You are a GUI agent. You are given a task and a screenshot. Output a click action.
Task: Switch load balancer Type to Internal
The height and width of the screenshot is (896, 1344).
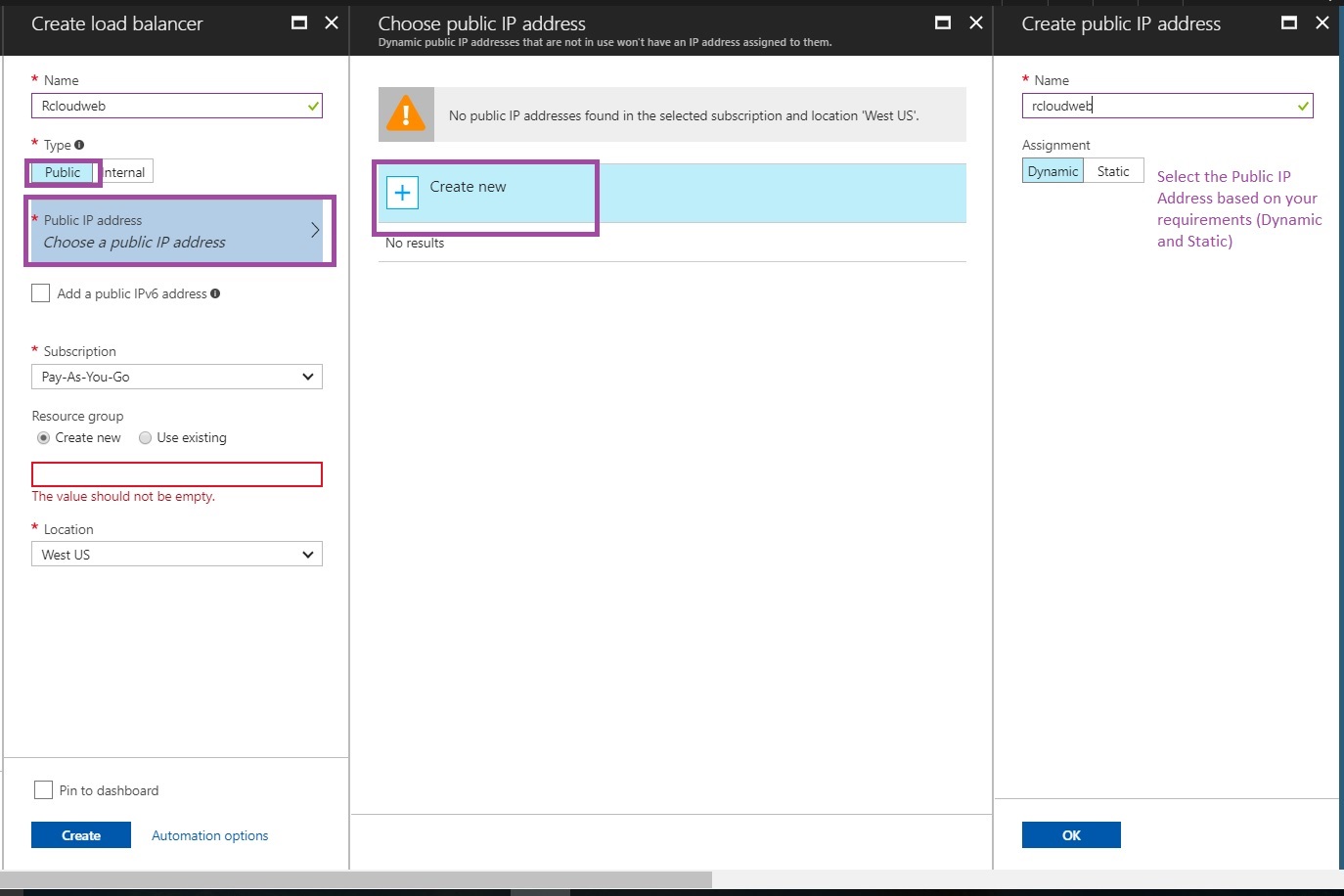tap(125, 170)
